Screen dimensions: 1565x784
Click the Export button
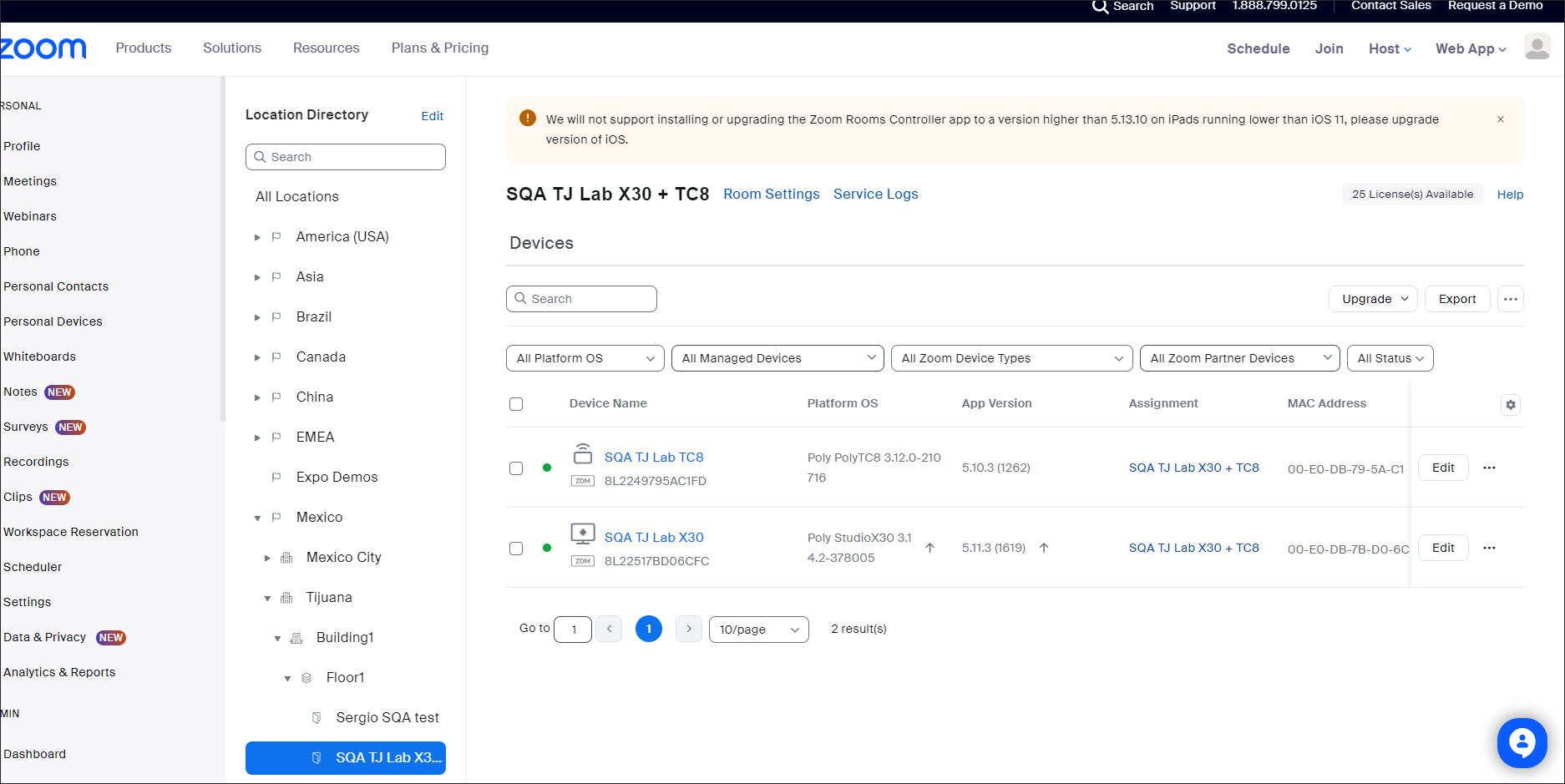tap(1456, 298)
